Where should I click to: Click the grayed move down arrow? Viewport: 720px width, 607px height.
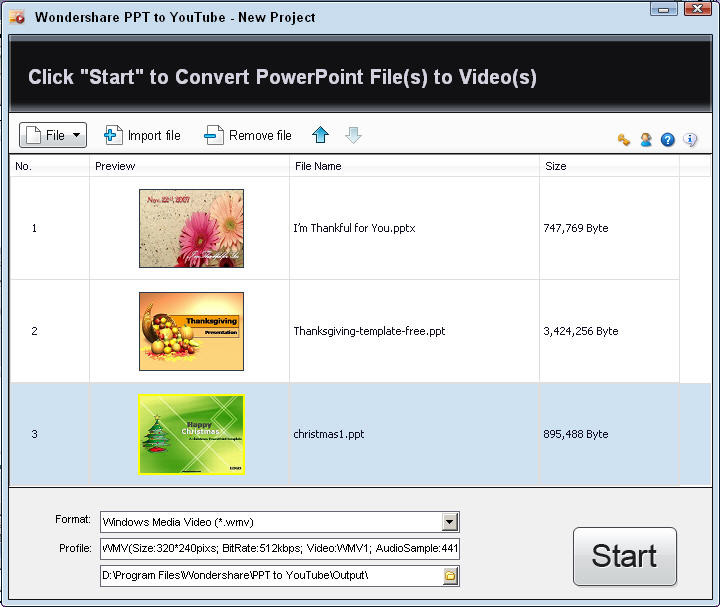coord(353,135)
